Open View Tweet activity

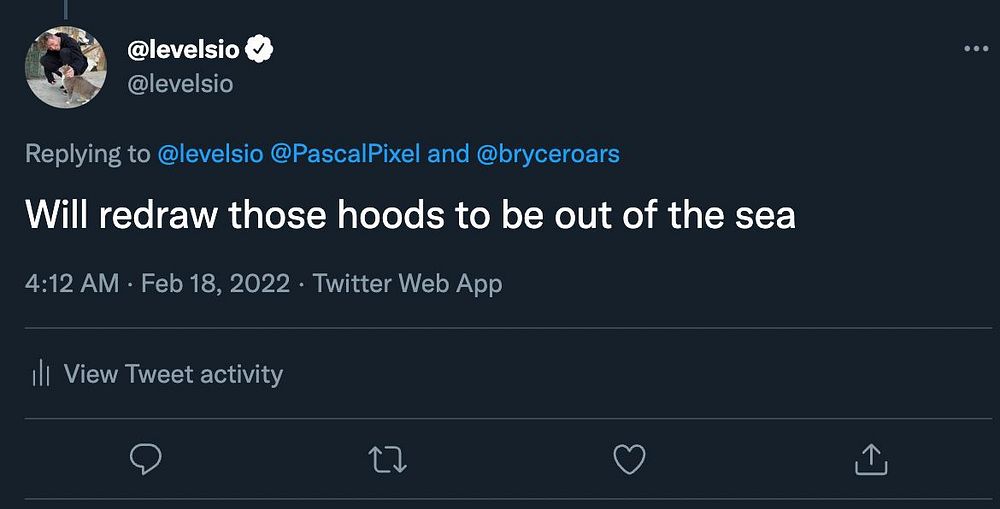click(173, 375)
